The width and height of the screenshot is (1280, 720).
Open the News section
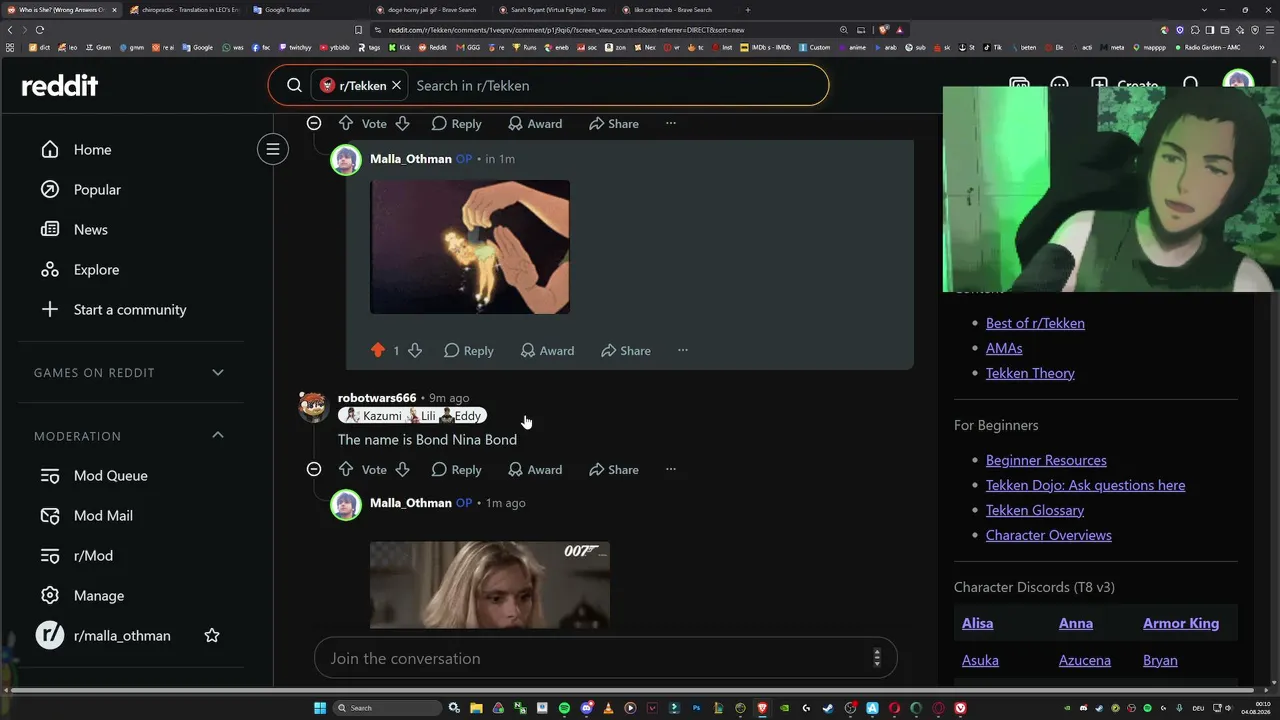(90, 229)
